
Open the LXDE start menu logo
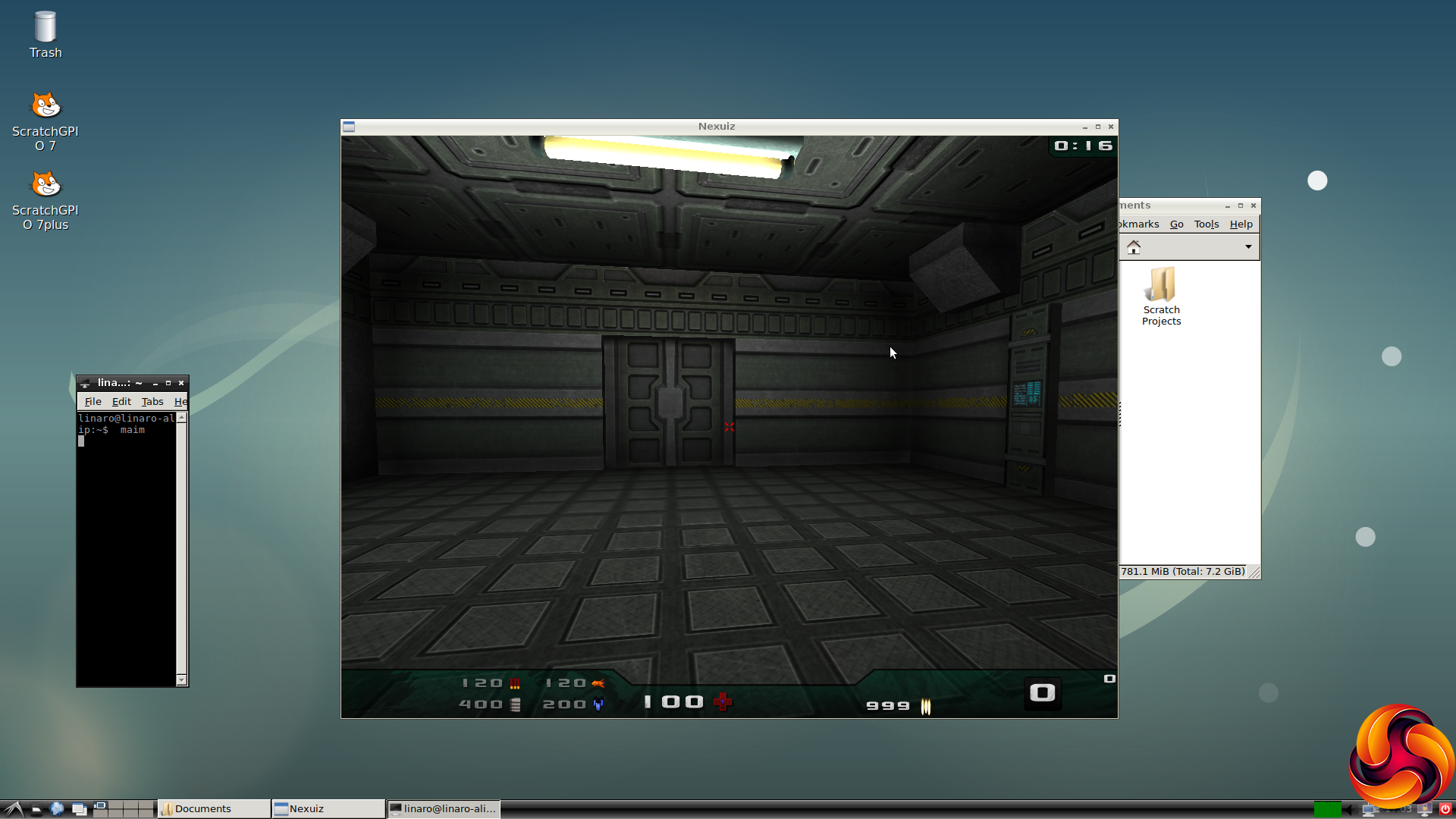(x=14, y=808)
